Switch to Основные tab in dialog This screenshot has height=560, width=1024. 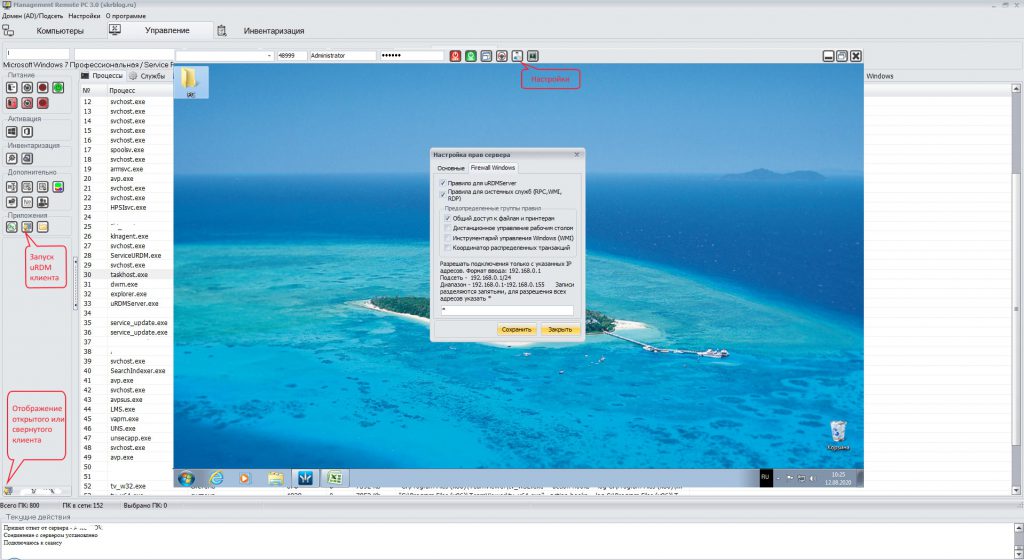[451, 168]
